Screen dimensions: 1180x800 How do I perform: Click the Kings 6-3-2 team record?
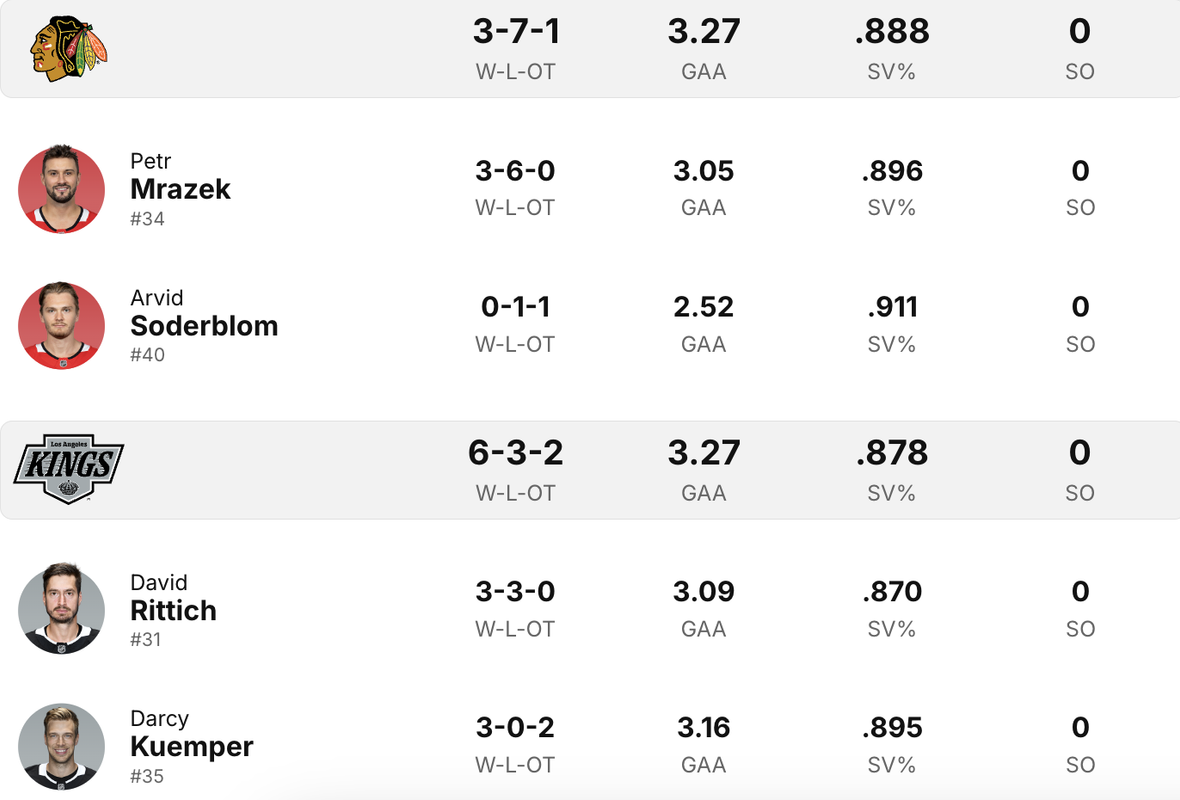click(x=515, y=453)
